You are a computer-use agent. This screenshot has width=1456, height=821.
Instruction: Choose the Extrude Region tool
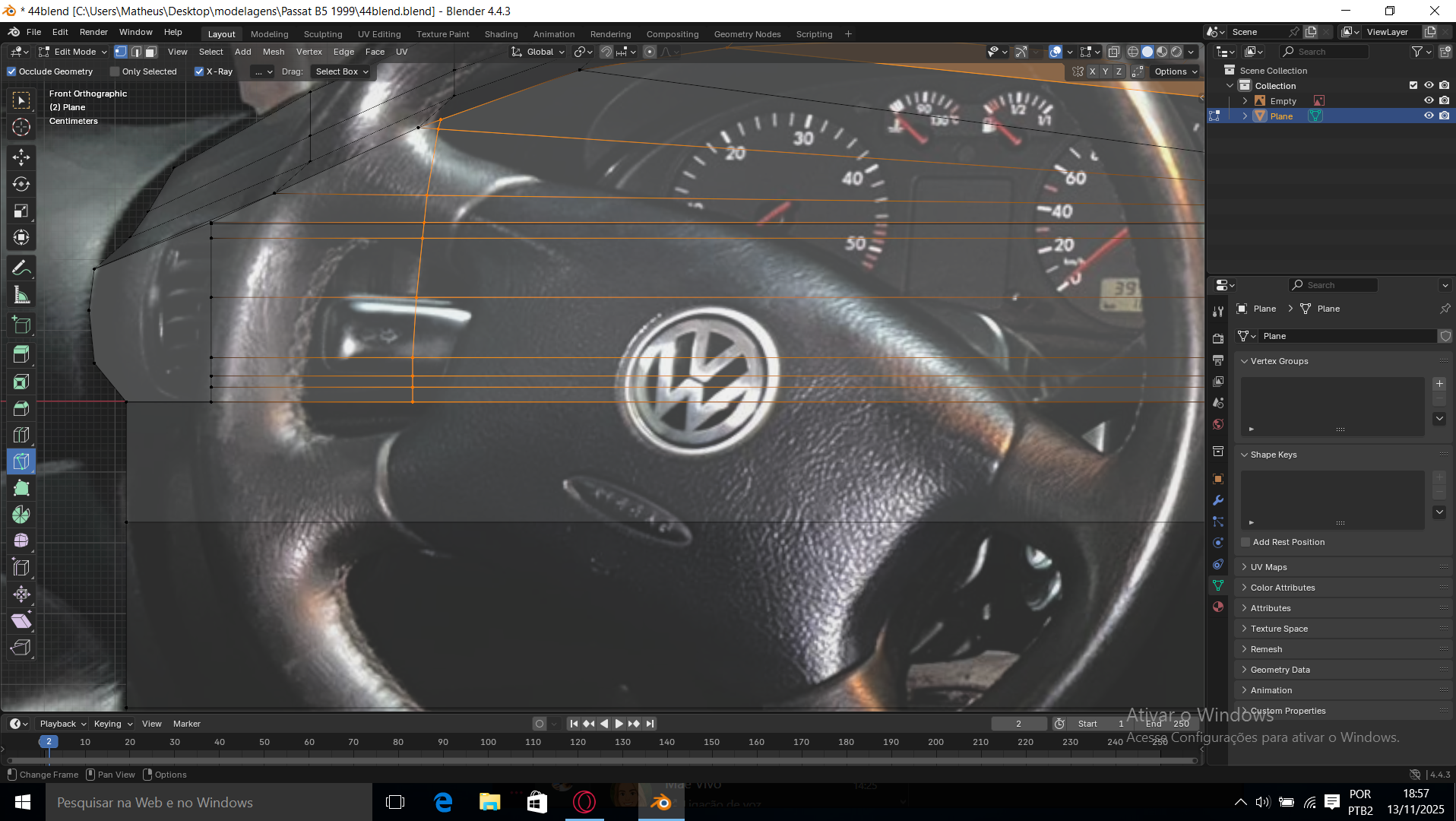[x=21, y=354]
